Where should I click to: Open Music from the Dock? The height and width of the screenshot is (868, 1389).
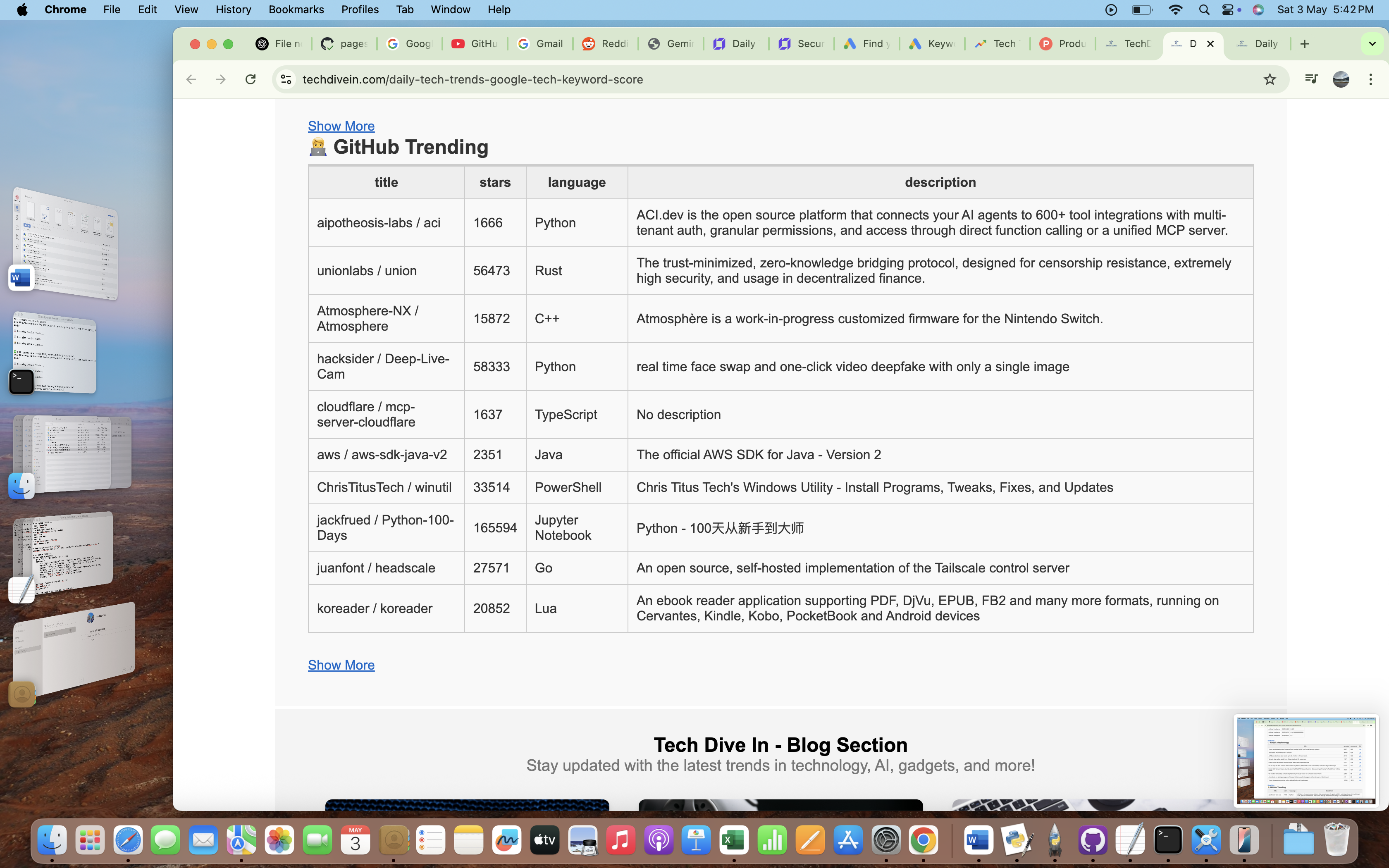pyautogui.click(x=621, y=840)
